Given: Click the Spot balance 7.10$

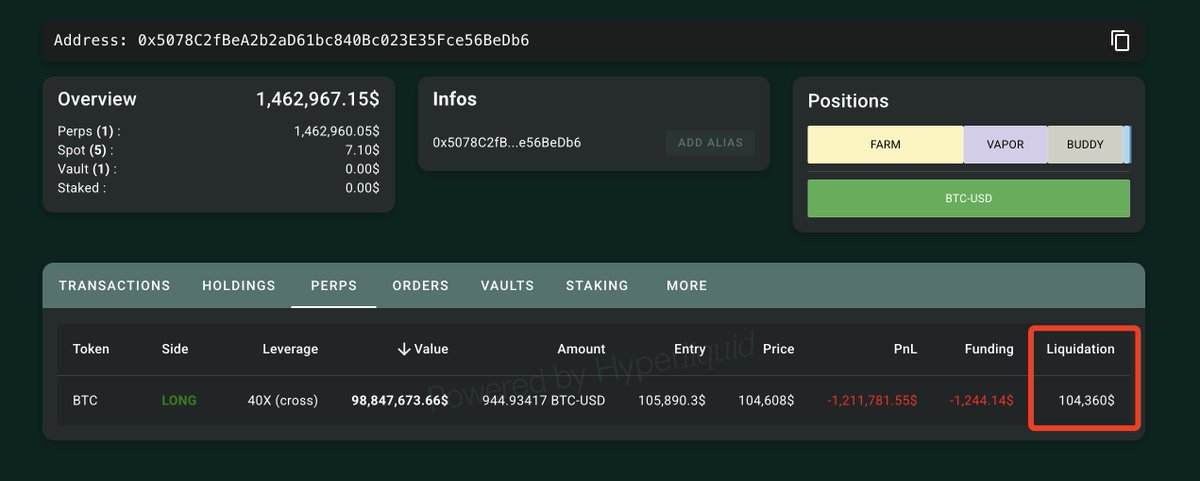Looking at the screenshot, I should 362,150.
